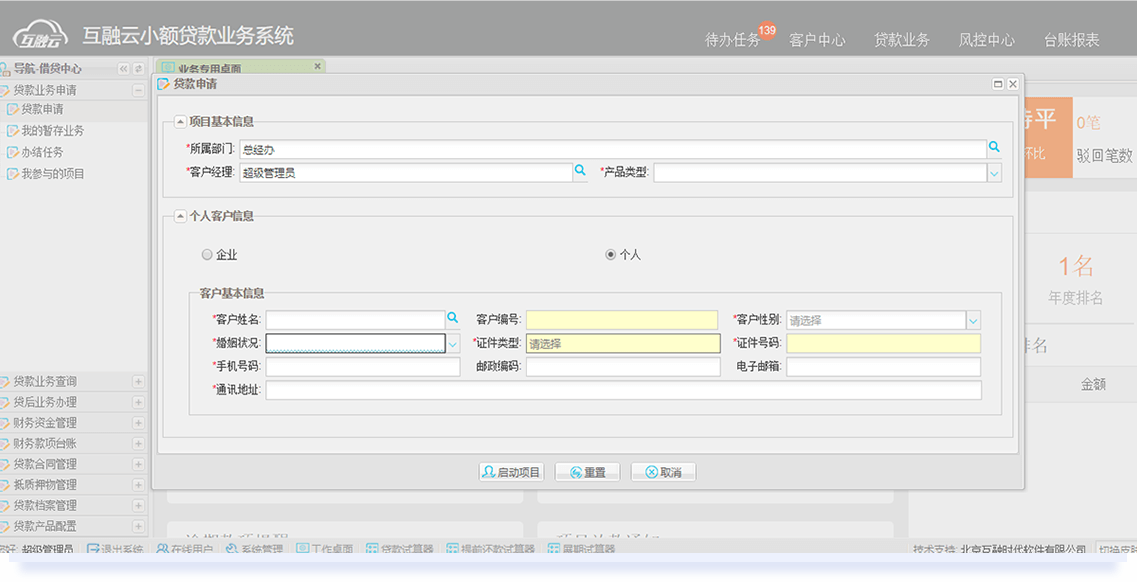Click the 驳回笔数 label in the background desktop
Image resolution: width=1137 pixels, height=582 pixels.
pyautogui.click(x=1104, y=155)
